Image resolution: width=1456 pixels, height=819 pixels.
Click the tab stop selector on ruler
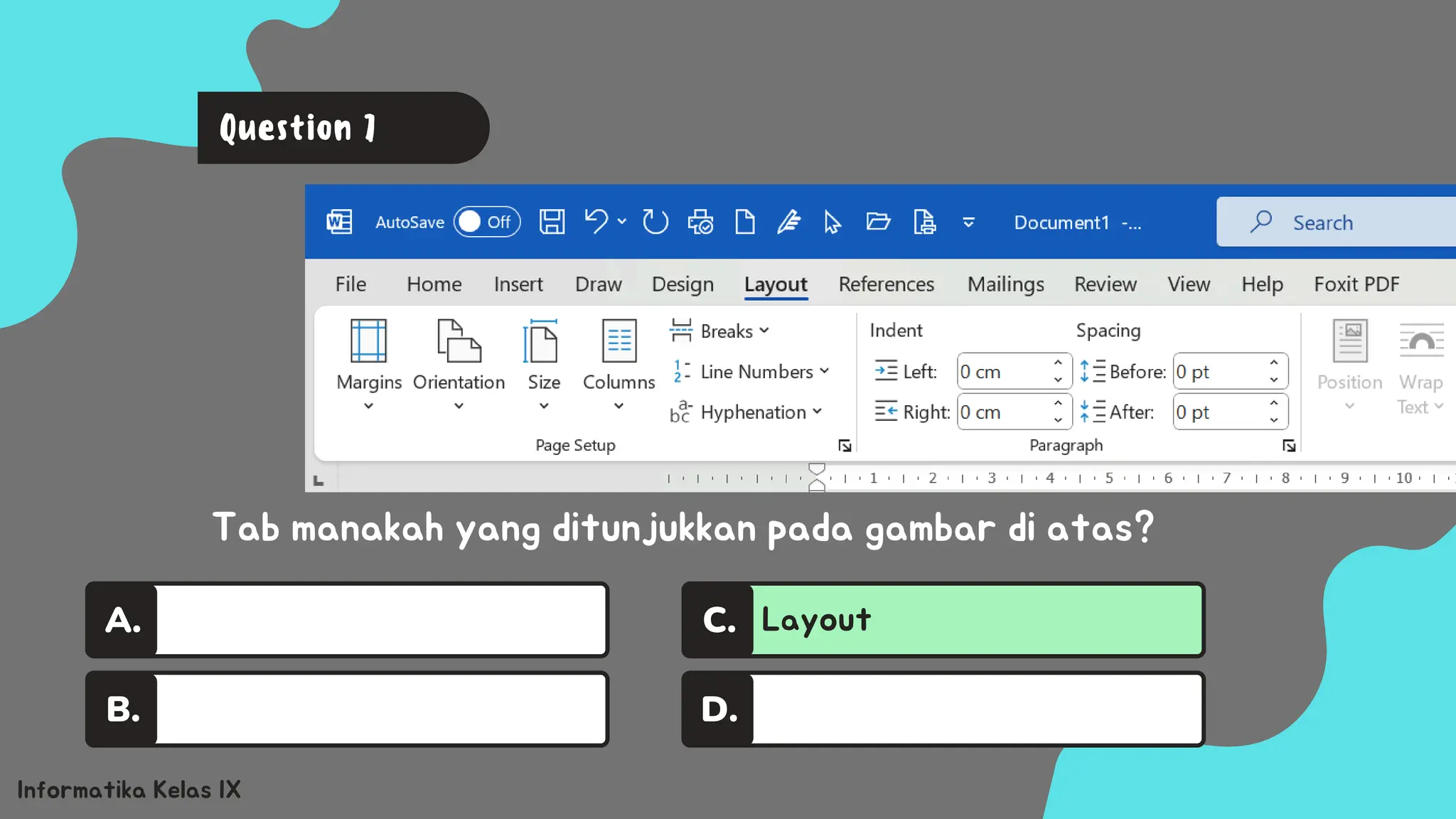(318, 481)
